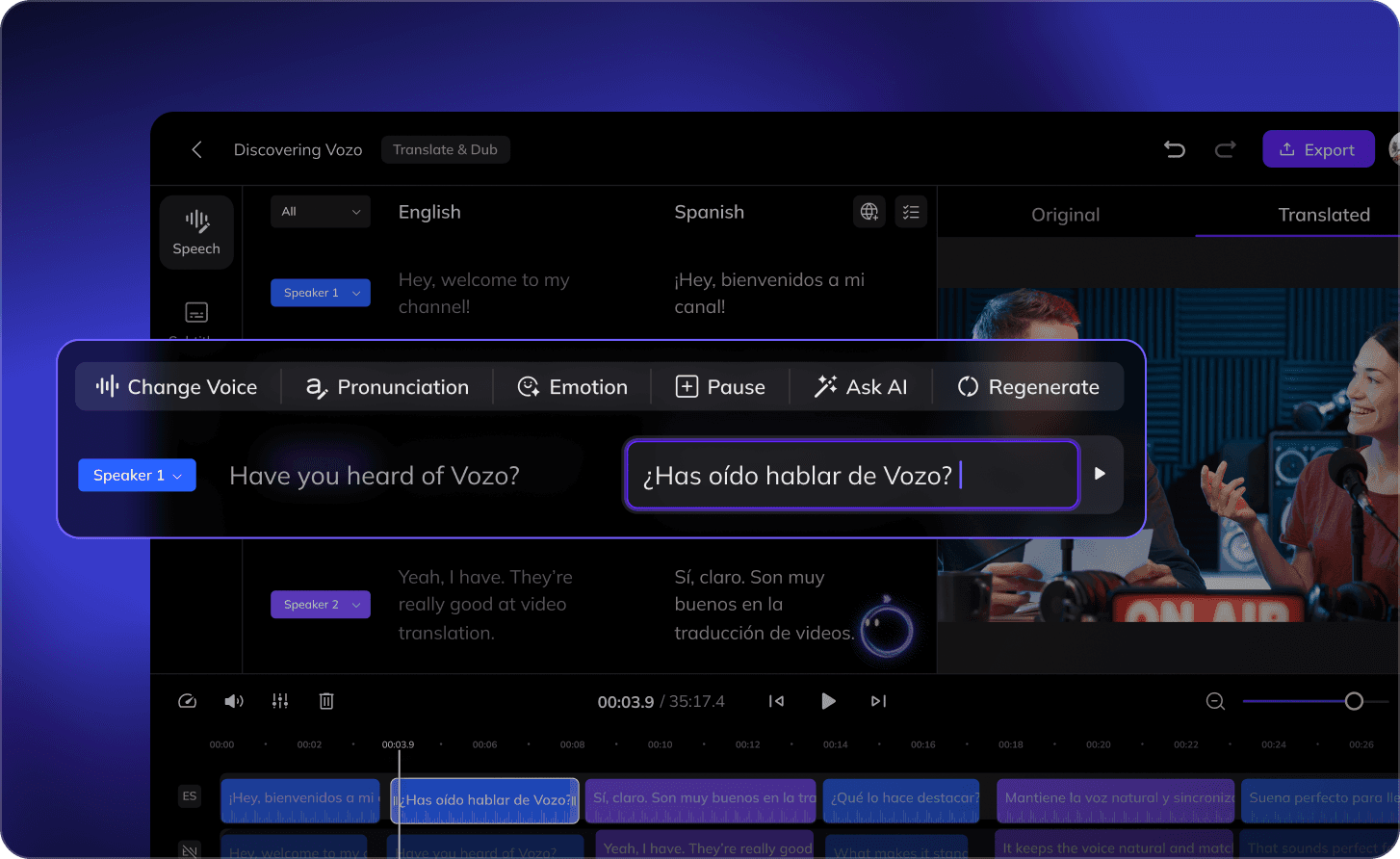Switch to the Original video tab
Viewport: 1400px width, 859px height.
[x=1065, y=215]
